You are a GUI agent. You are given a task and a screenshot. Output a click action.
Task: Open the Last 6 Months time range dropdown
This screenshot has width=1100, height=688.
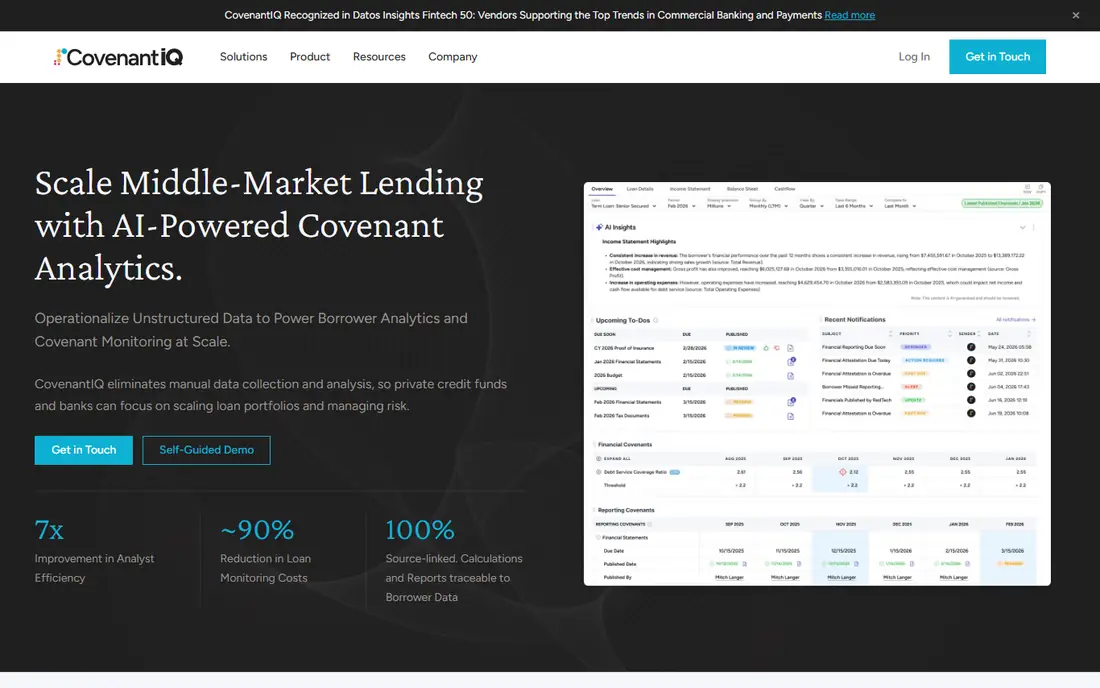[x=854, y=206]
